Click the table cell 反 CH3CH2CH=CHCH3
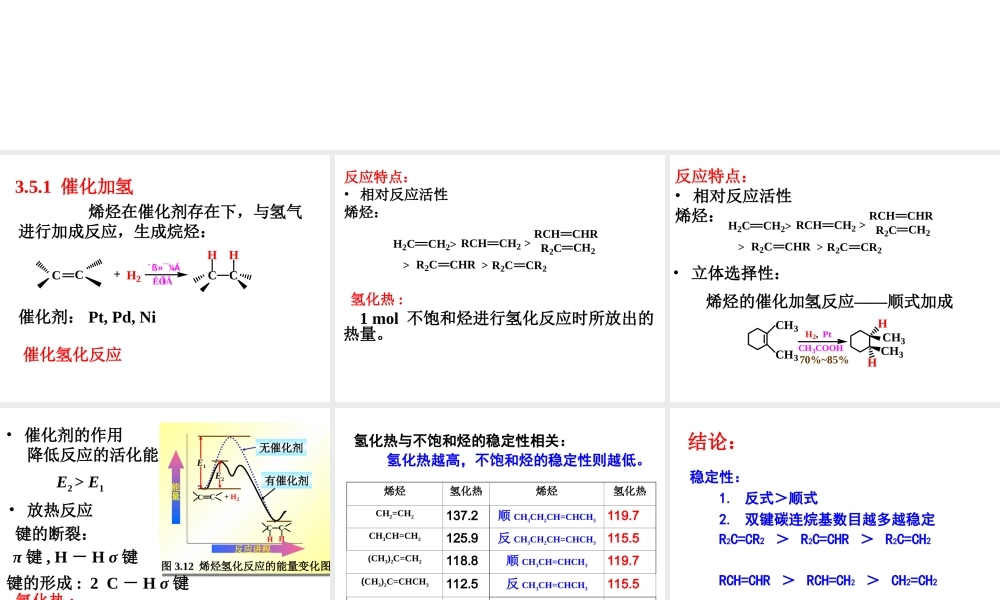The height and width of the screenshot is (600, 1000). 547,538
